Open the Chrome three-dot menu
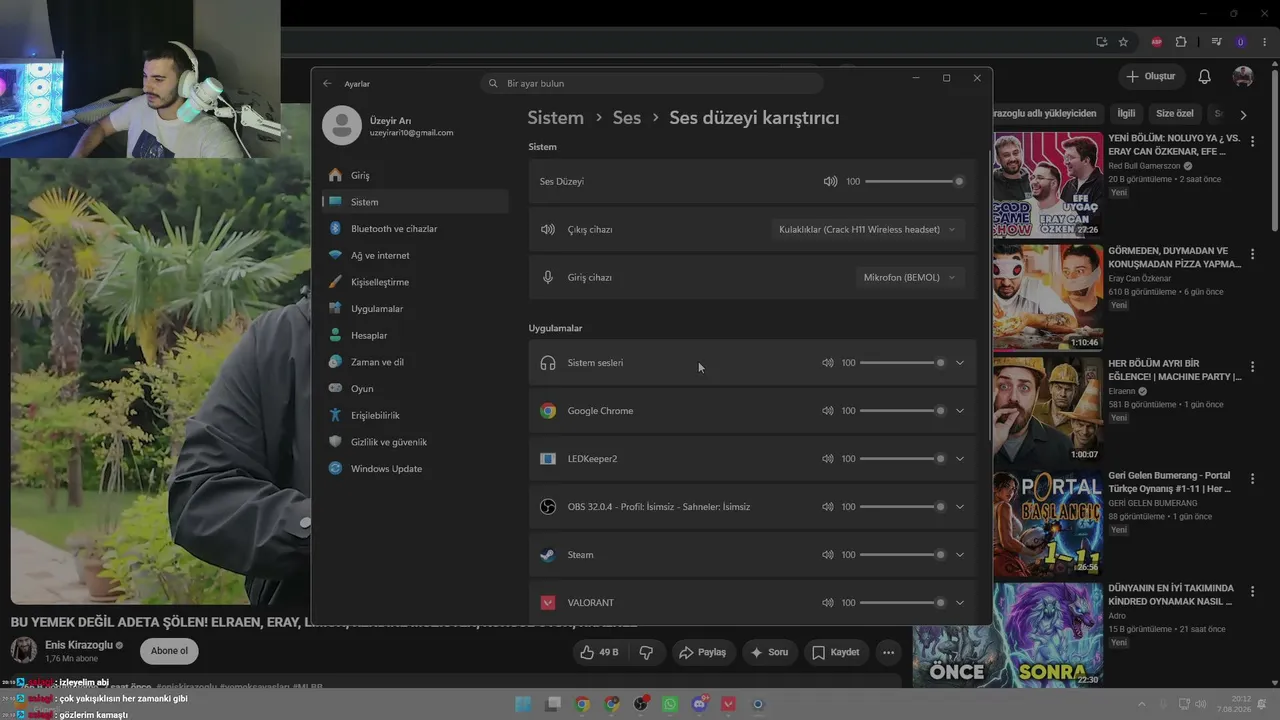The image size is (1280, 720). click(1265, 42)
